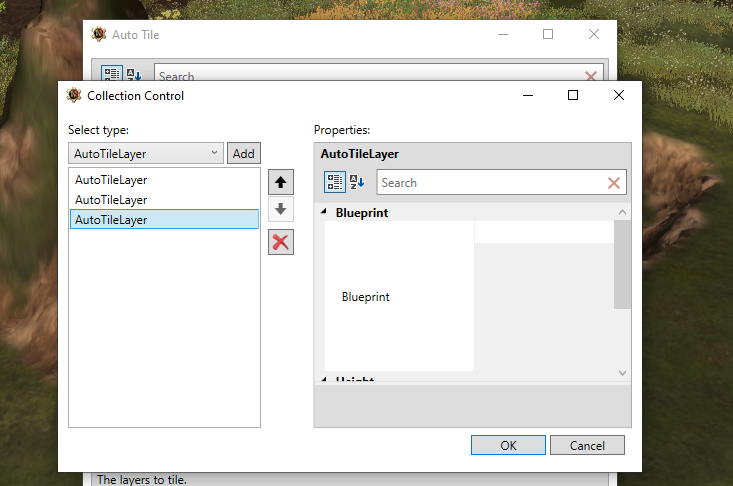This screenshot has width=733, height=486.
Task: Click Auto Tile categorized view icon
Action: 112,73
